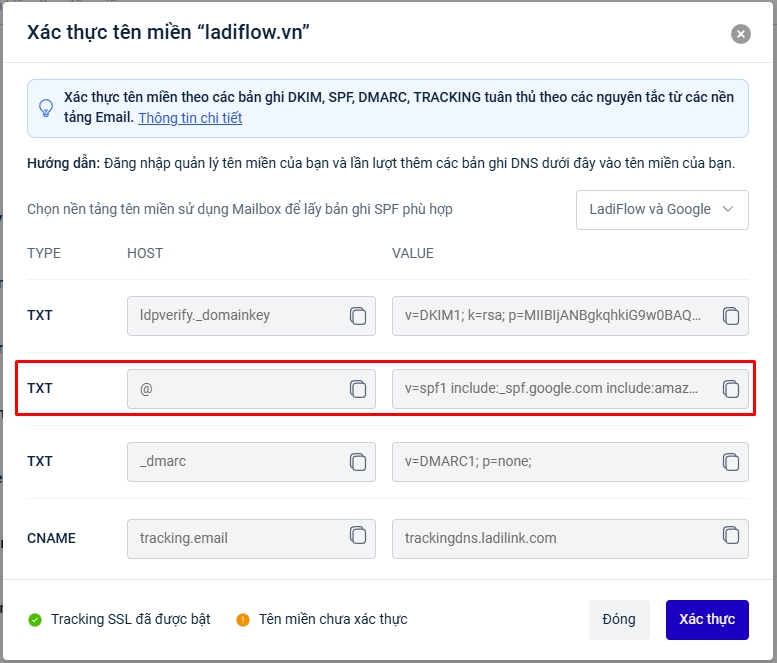777x663 pixels.
Task: Click the Xác thực button
Action: tap(706, 620)
